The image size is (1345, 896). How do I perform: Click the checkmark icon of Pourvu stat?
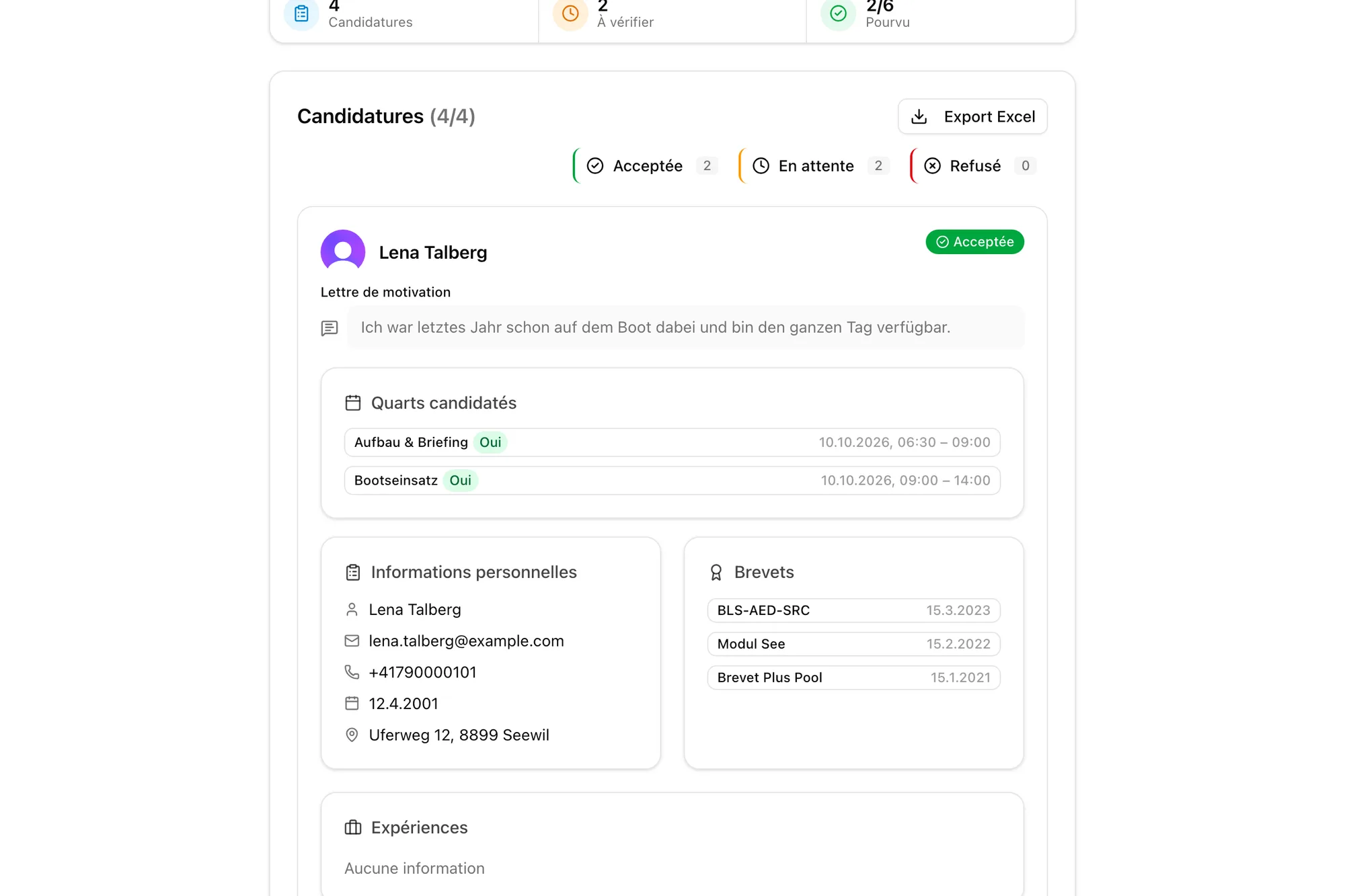point(839,13)
